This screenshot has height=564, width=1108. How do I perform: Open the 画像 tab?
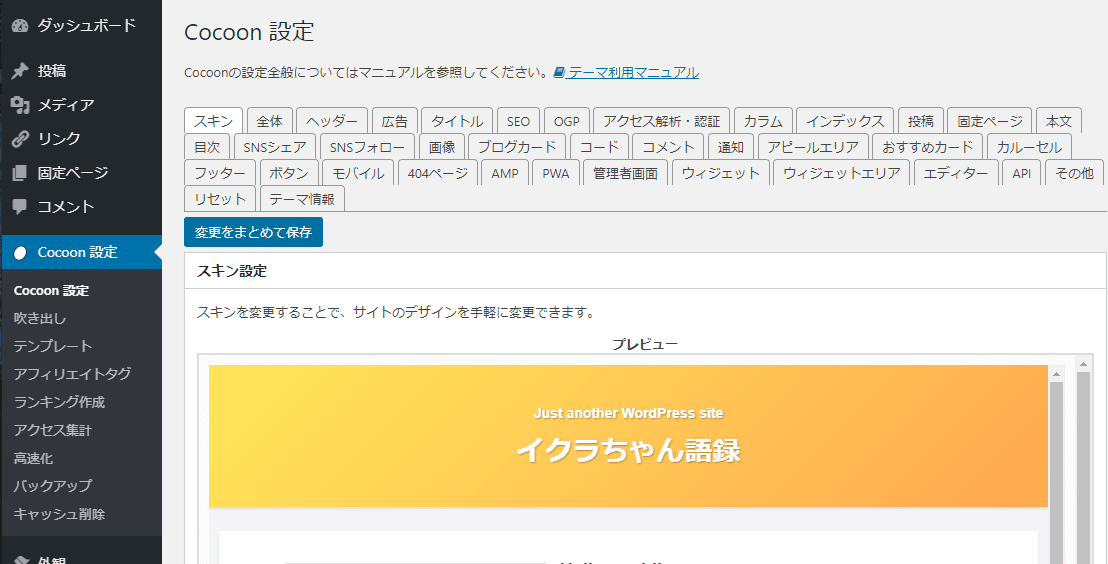pos(442,147)
